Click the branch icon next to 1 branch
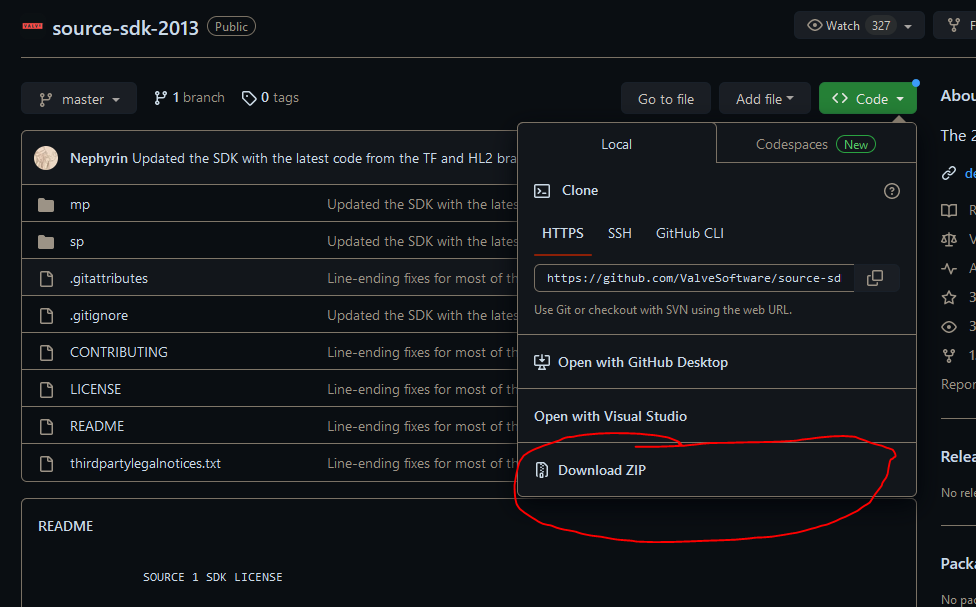Image resolution: width=976 pixels, height=607 pixels. pyautogui.click(x=160, y=98)
